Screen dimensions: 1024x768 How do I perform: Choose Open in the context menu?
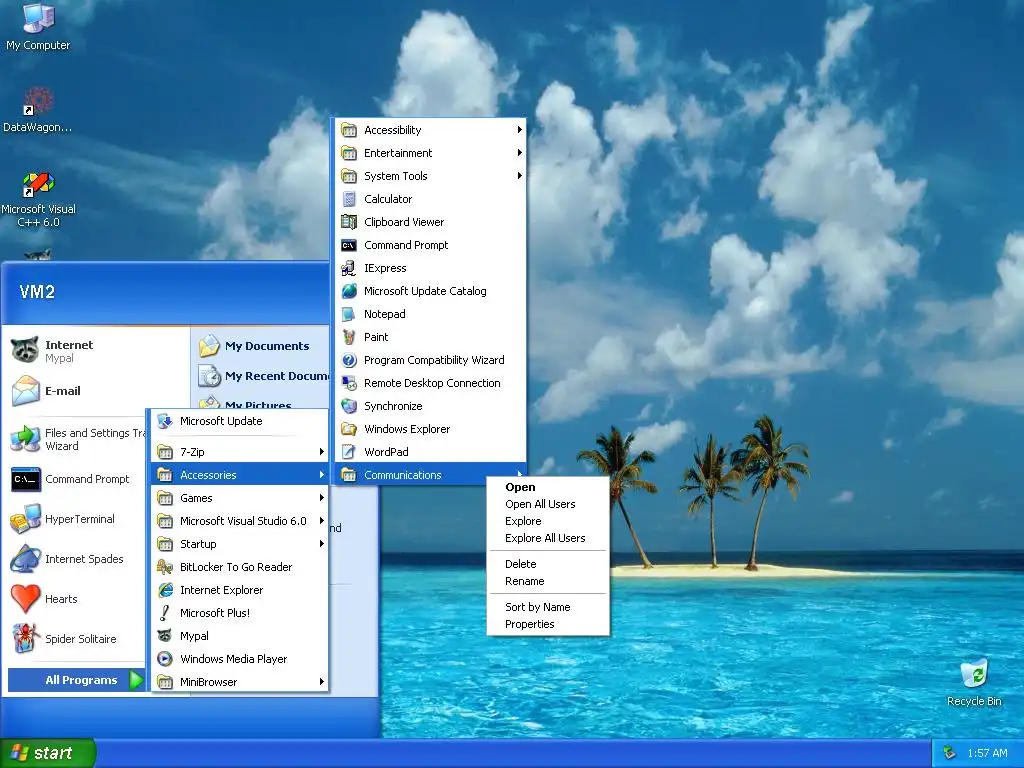click(547, 487)
